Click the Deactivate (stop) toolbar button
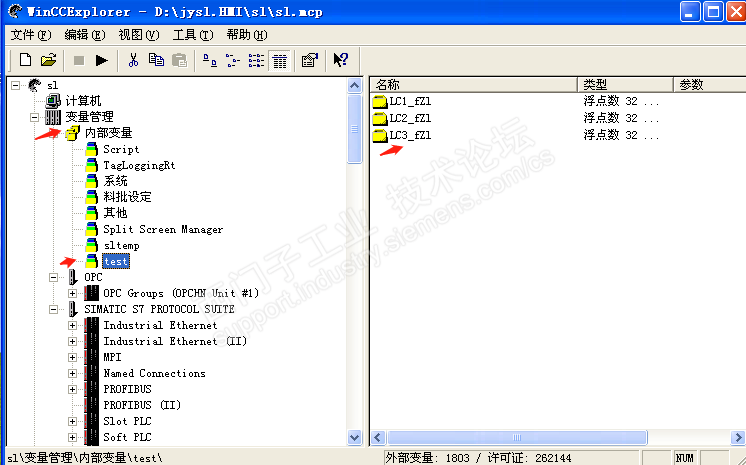Screen dimensions: 746x465 [79, 60]
